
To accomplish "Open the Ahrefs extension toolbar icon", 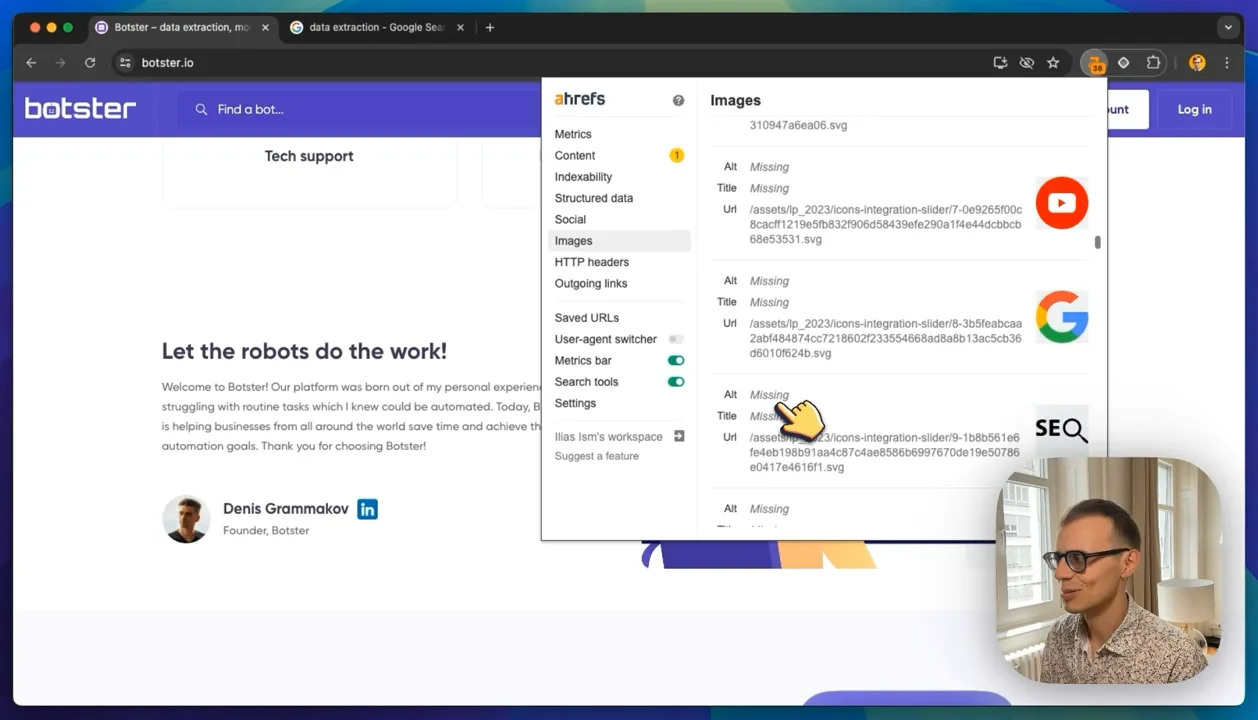I will (1096, 63).
